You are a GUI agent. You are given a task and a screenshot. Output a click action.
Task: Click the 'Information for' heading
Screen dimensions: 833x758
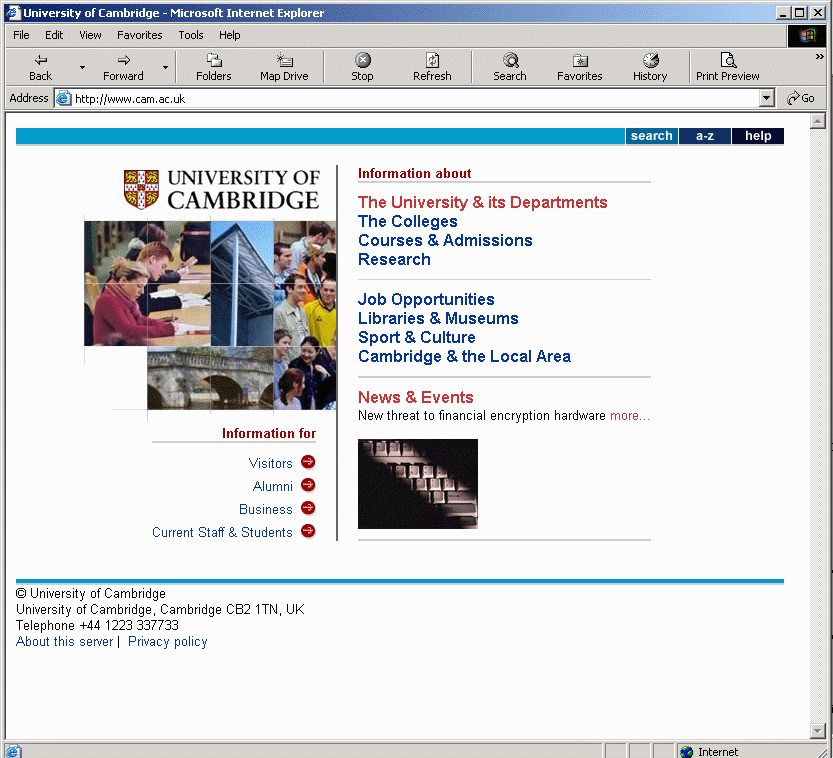[x=269, y=433]
